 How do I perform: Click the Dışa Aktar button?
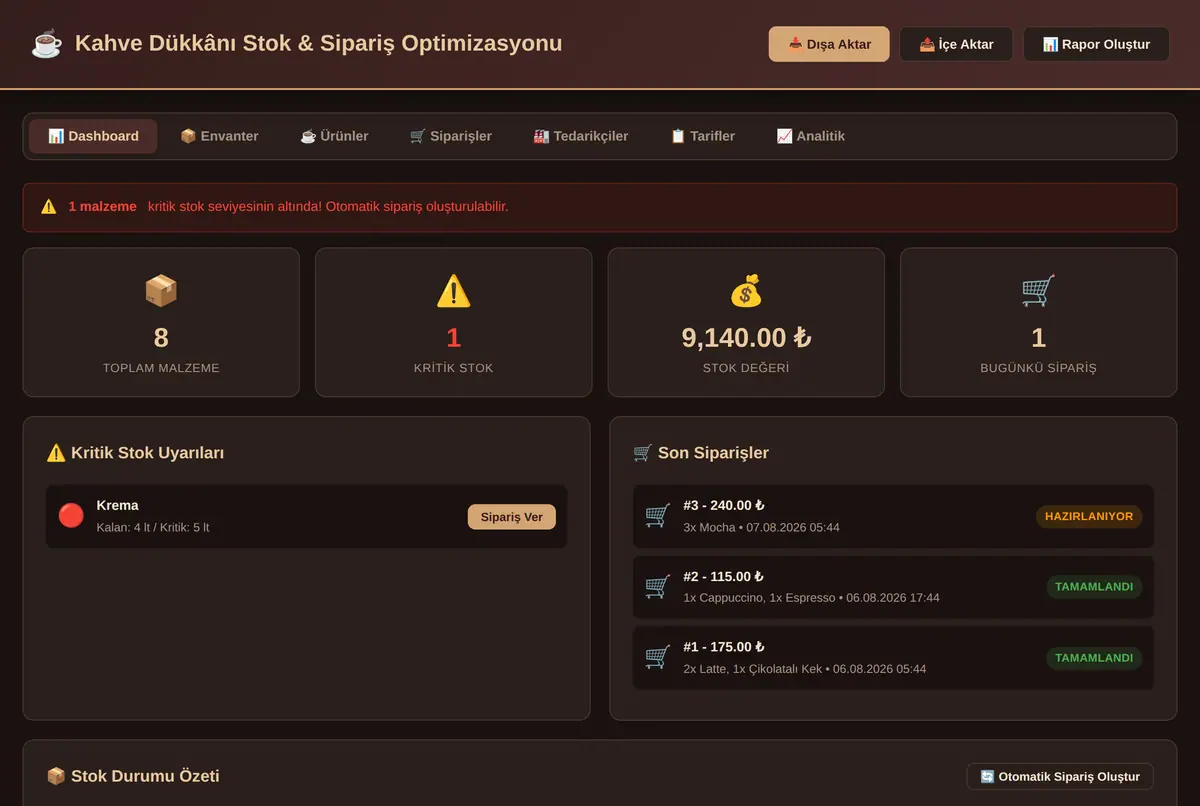tap(829, 44)
